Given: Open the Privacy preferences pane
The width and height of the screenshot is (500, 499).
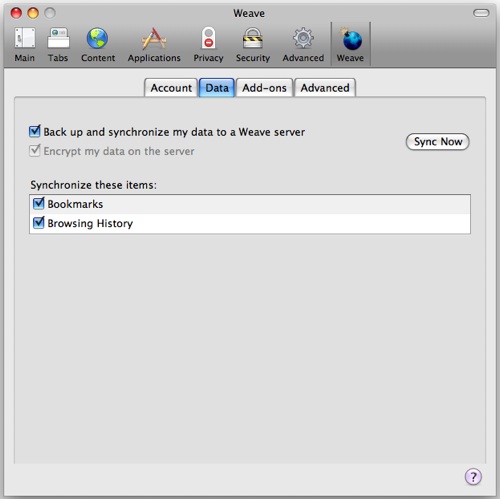Looking at the screenshot, I should [x=208, y=44].
